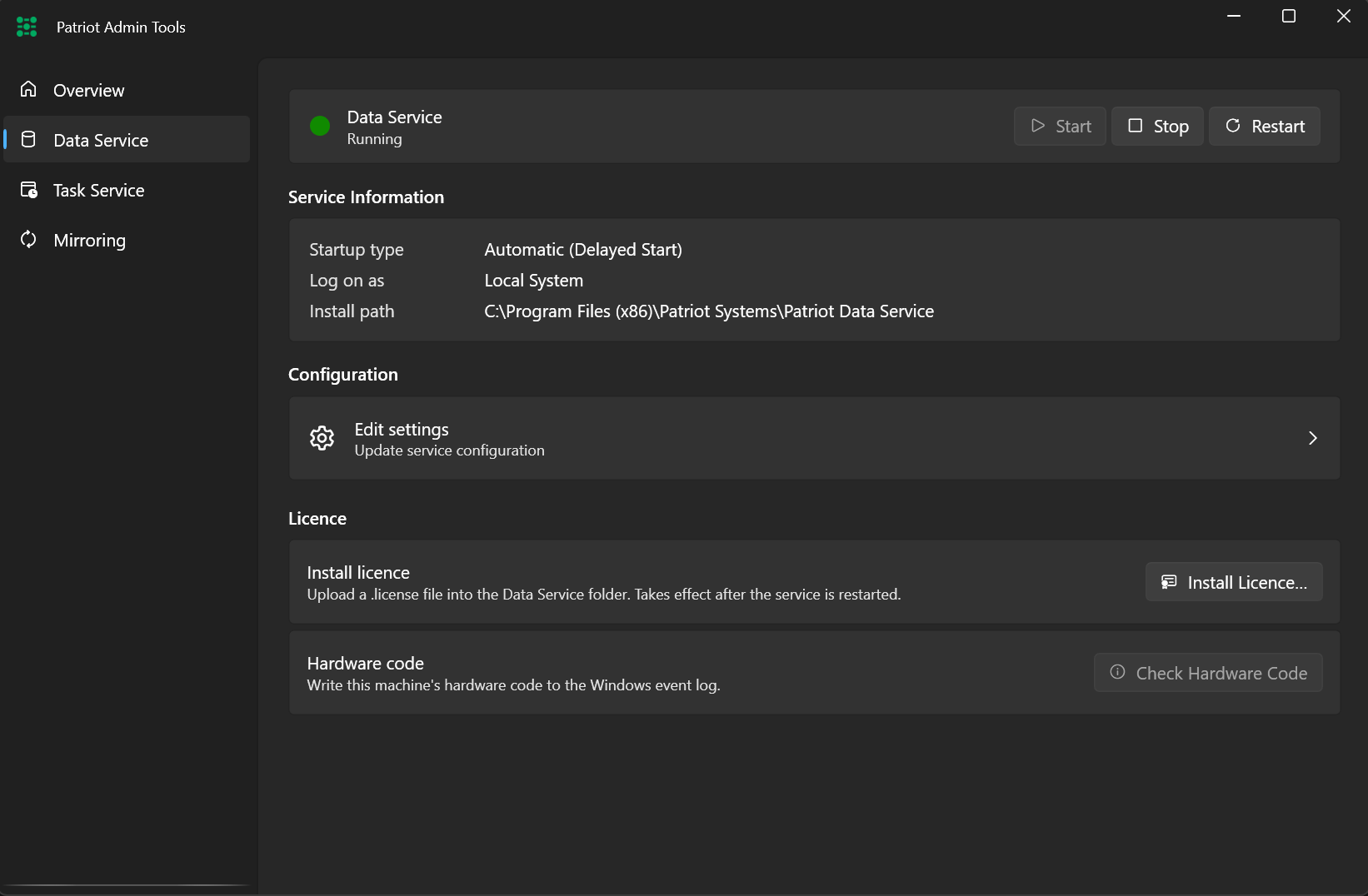1368x896 pixels.
Task: Go to the Mirroring section
Action: pos(127,240)
